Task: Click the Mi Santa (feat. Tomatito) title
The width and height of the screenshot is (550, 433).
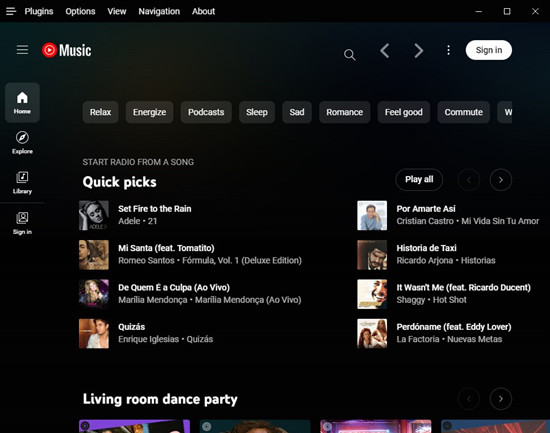Action: point(166,248)
